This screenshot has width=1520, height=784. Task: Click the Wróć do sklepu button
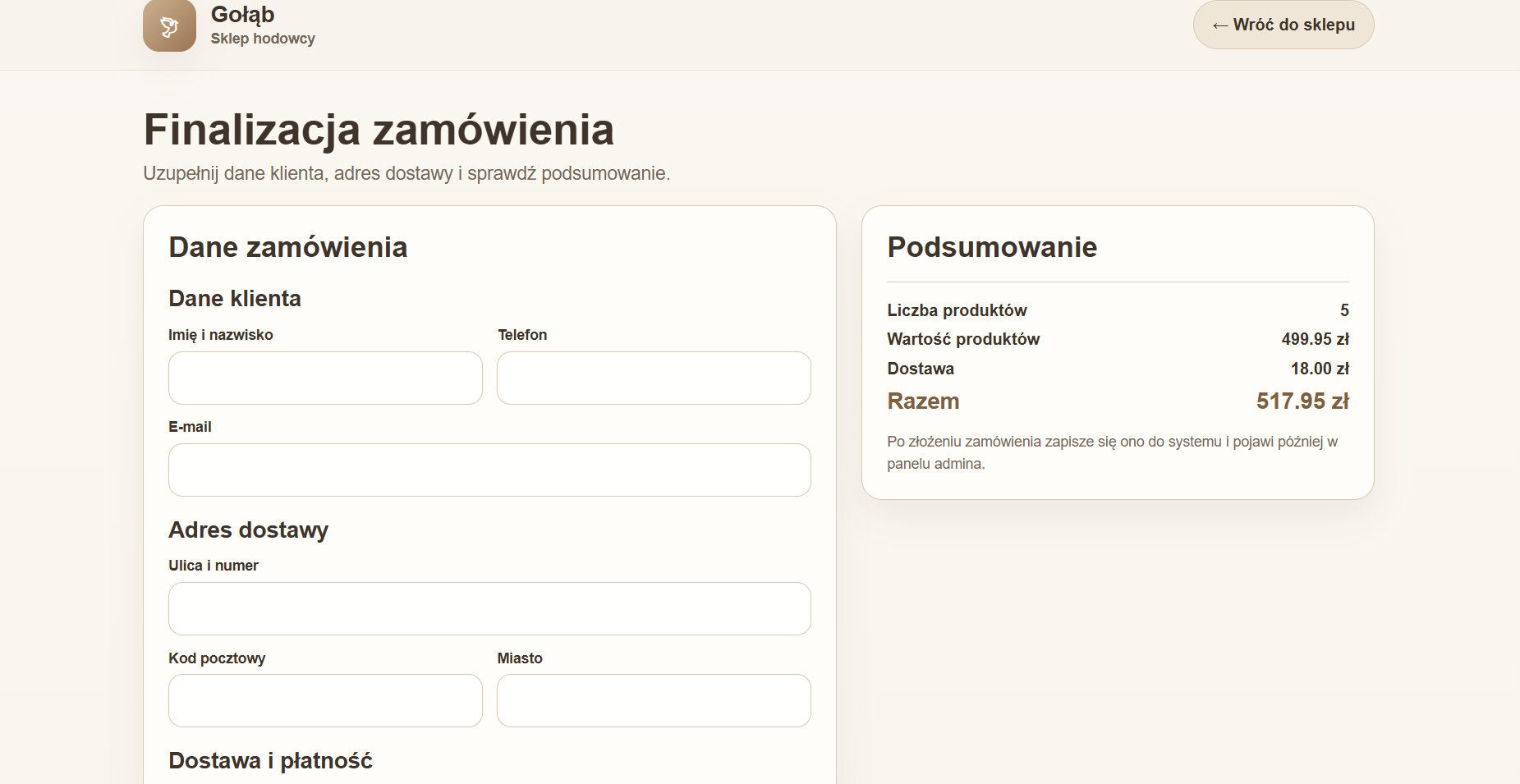click(1284, 25)
